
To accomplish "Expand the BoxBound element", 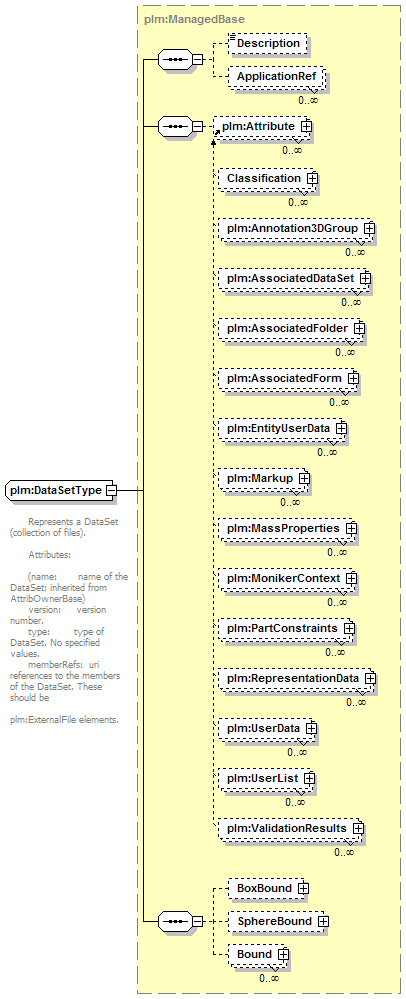I will (303, 888).
